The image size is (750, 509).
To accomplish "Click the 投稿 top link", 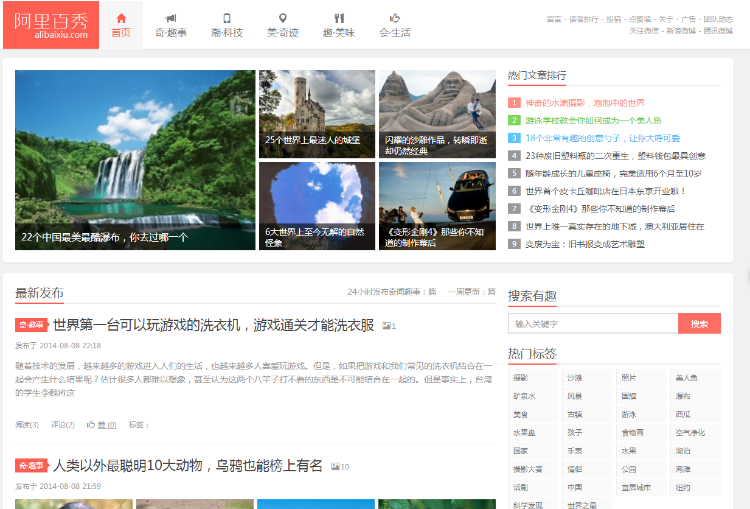I will click(614, 19).
